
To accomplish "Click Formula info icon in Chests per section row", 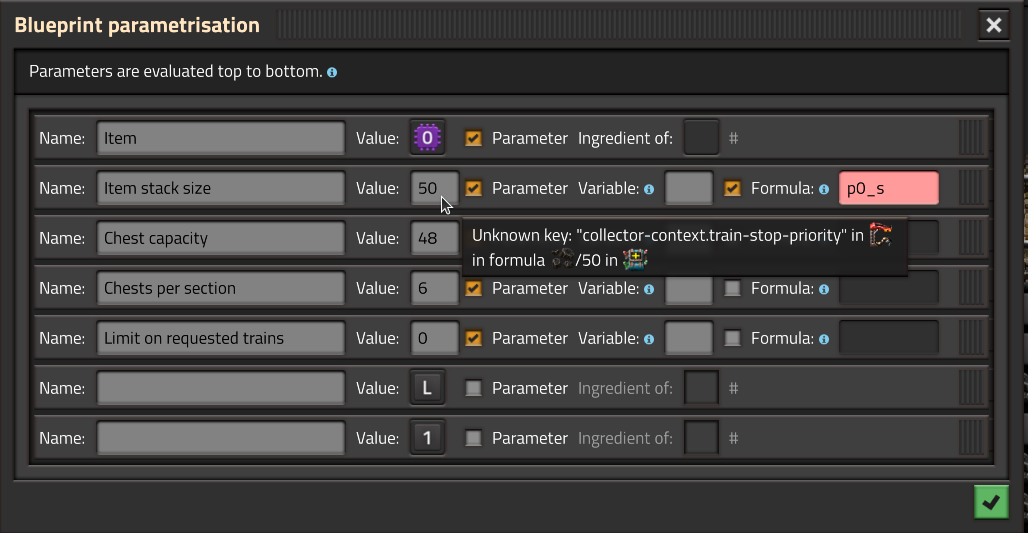I will click(824, 289).
